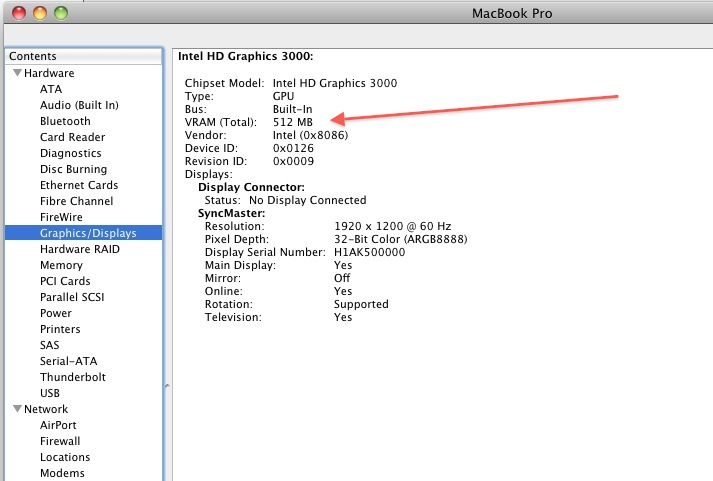Select Firewall under Network
713x481 pixels.
(x=60, y=441)
